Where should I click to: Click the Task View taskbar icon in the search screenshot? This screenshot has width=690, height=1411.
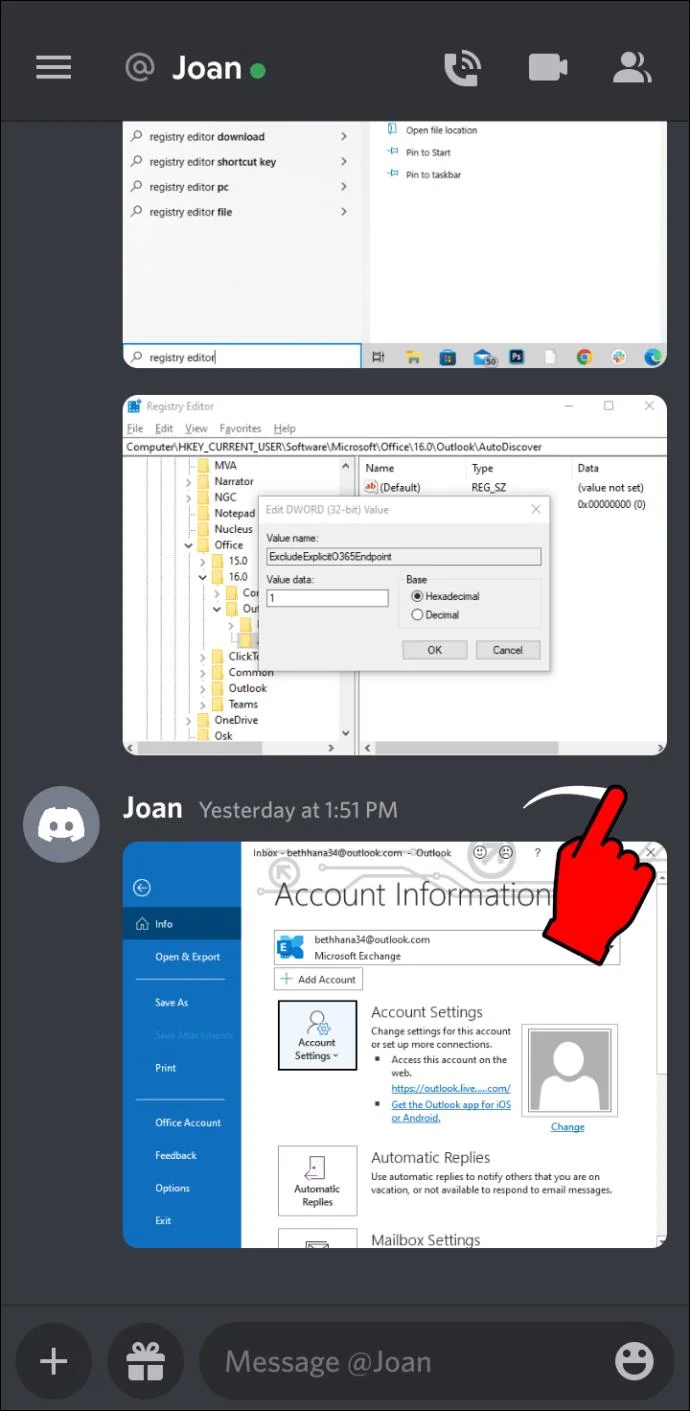pos(378,357)
